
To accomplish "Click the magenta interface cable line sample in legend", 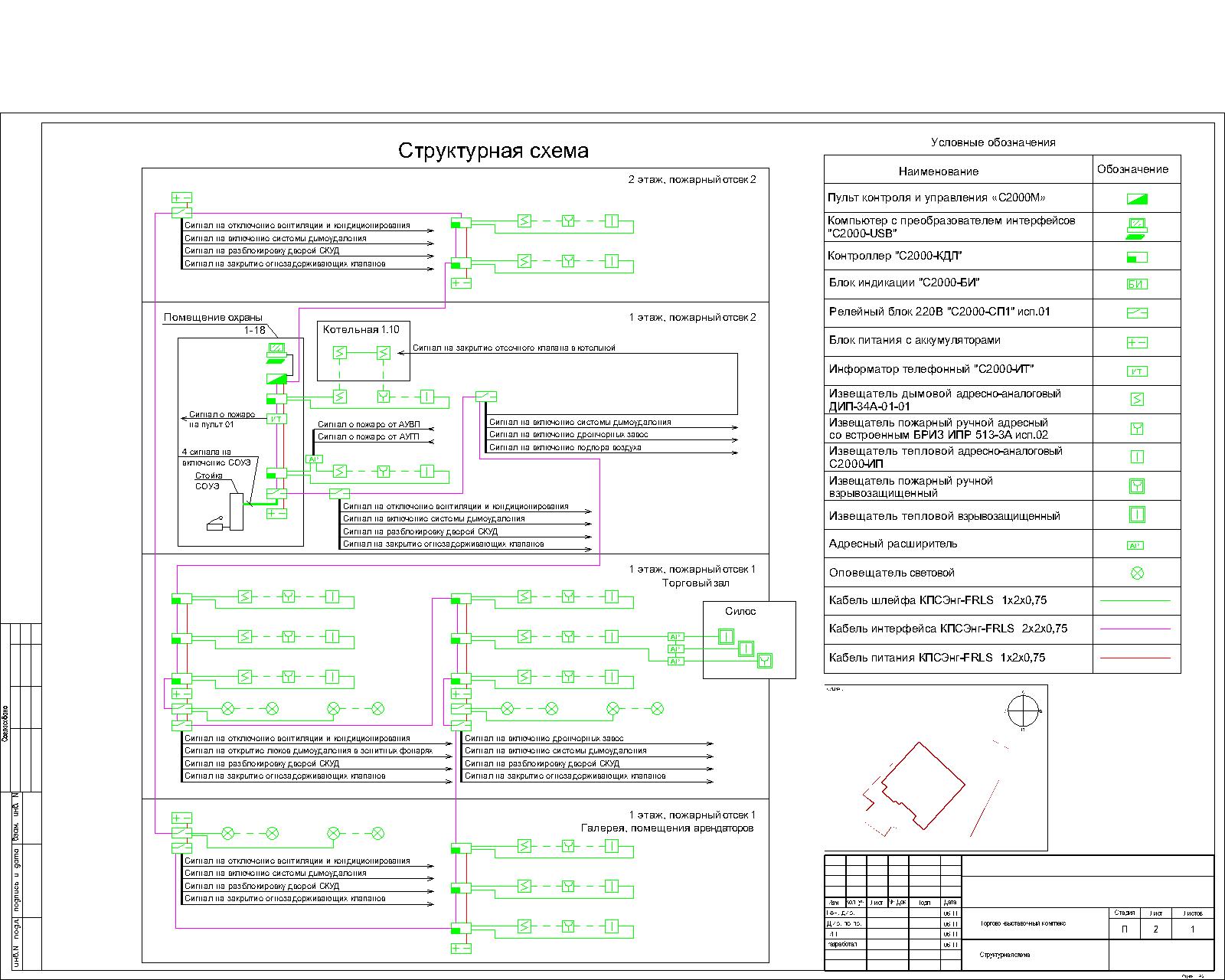I will pyautogui.click(x=1135, y=629).
